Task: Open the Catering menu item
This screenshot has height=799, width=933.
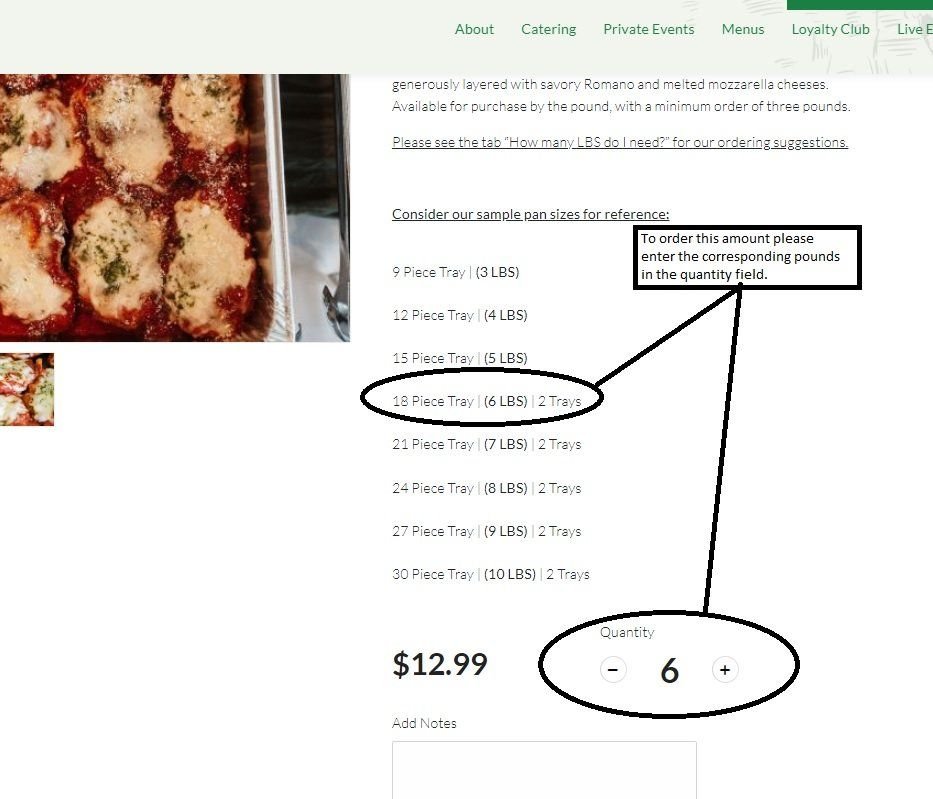Action: pyautogui.click(x=549, y=29)
